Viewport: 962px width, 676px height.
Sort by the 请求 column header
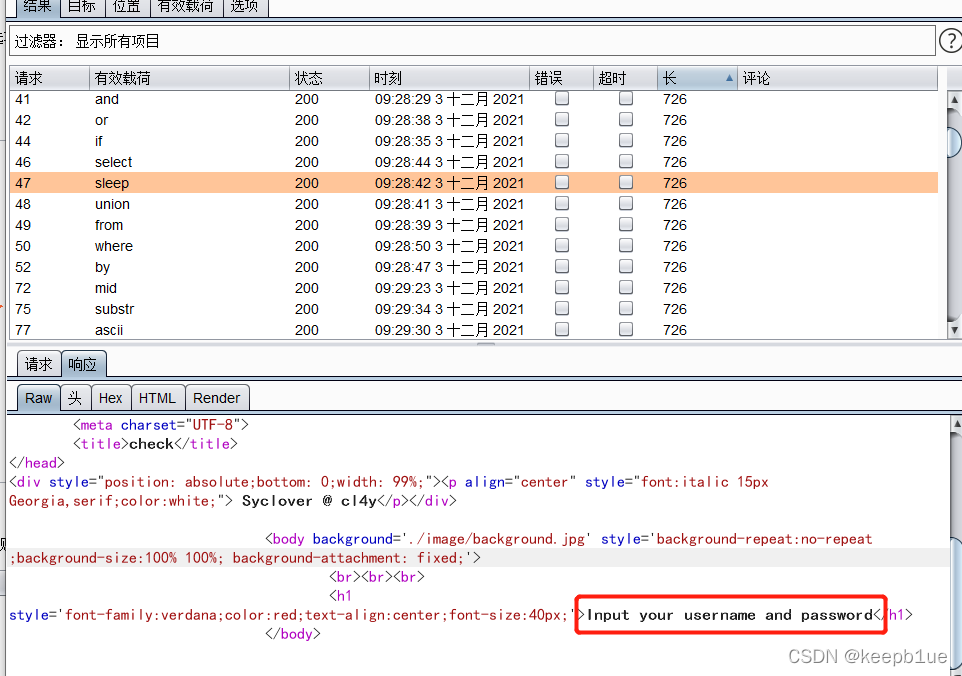(49, 78)
